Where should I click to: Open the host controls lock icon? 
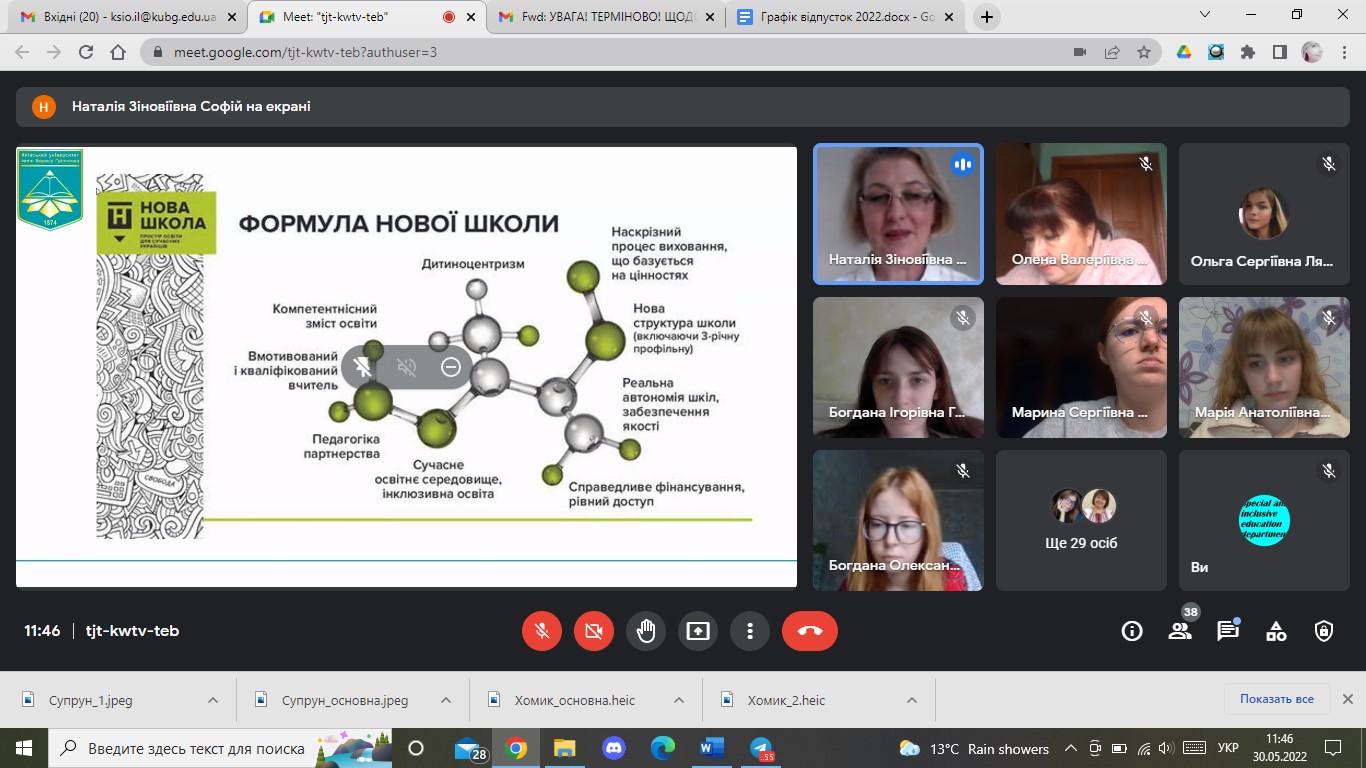point(1324,631)
